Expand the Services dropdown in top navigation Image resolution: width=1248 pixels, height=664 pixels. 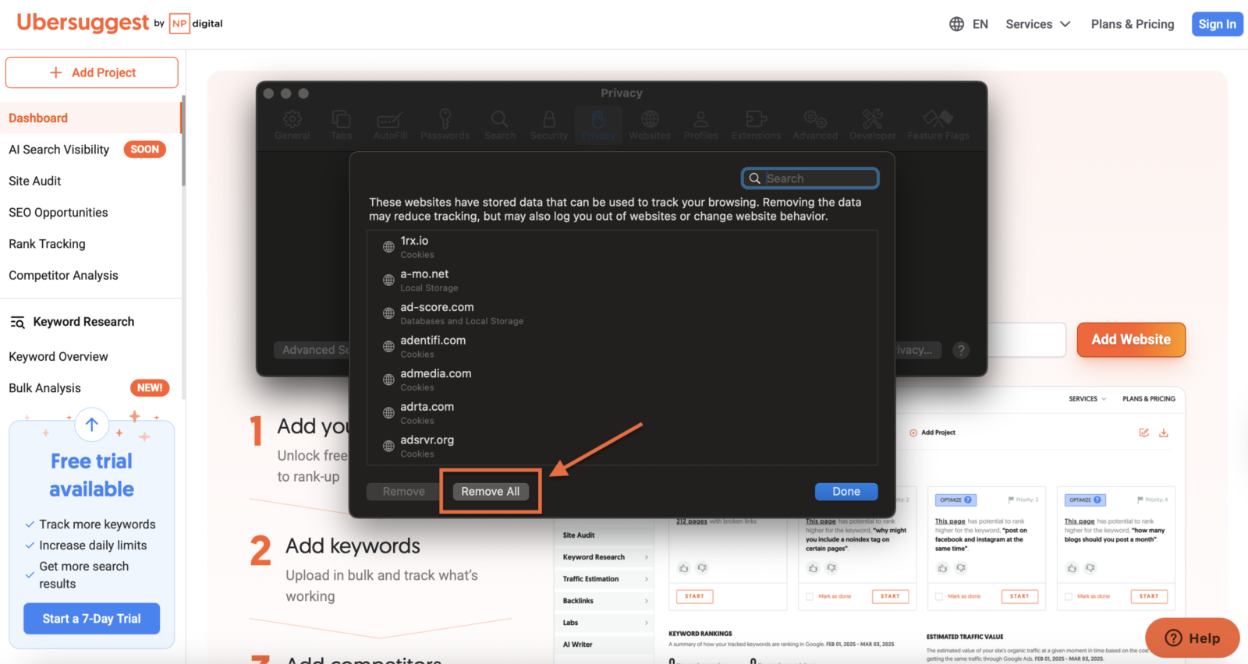(1038, 24)
